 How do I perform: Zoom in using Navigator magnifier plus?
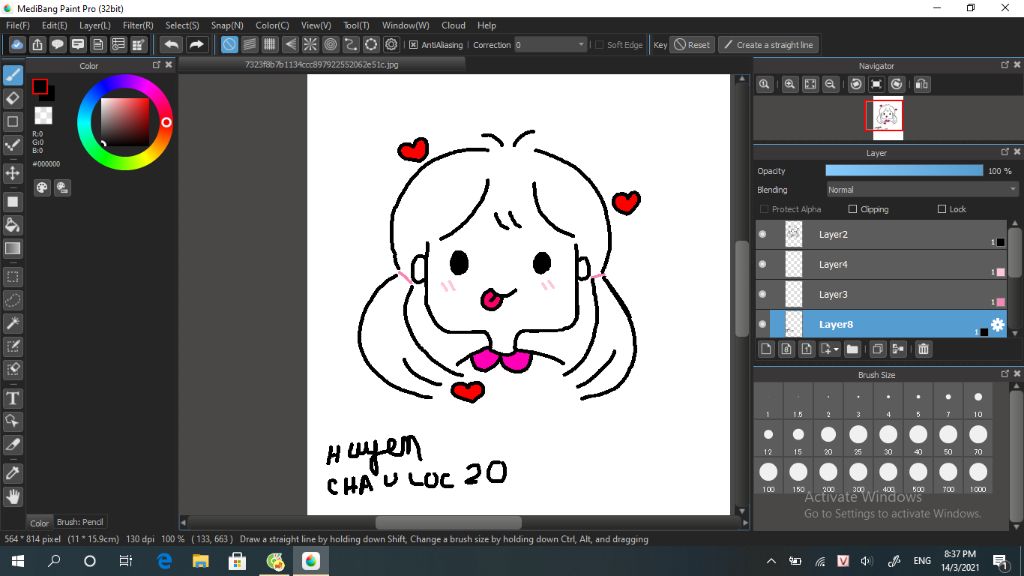(790, 84)
